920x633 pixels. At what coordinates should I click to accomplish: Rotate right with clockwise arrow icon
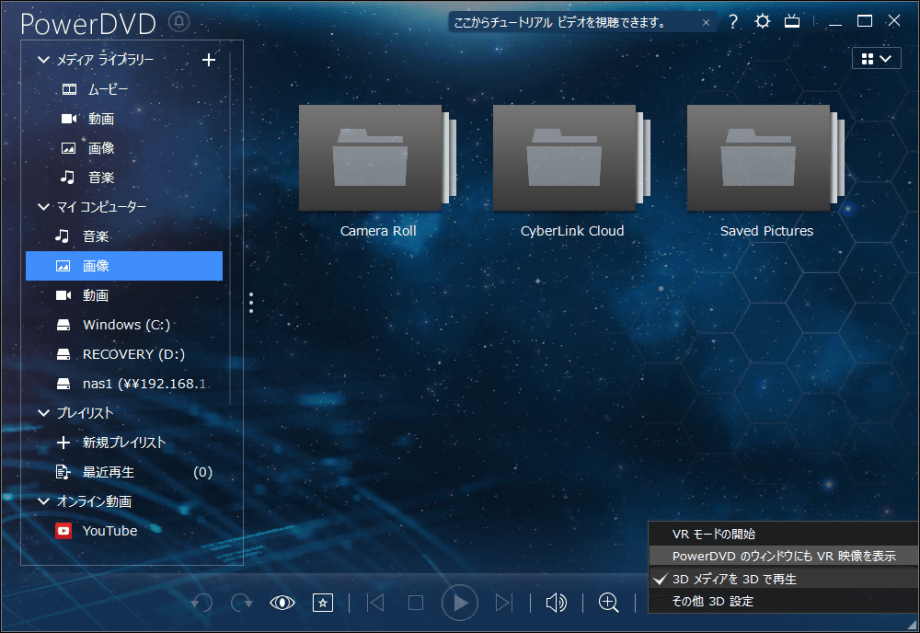pos(241,602)
